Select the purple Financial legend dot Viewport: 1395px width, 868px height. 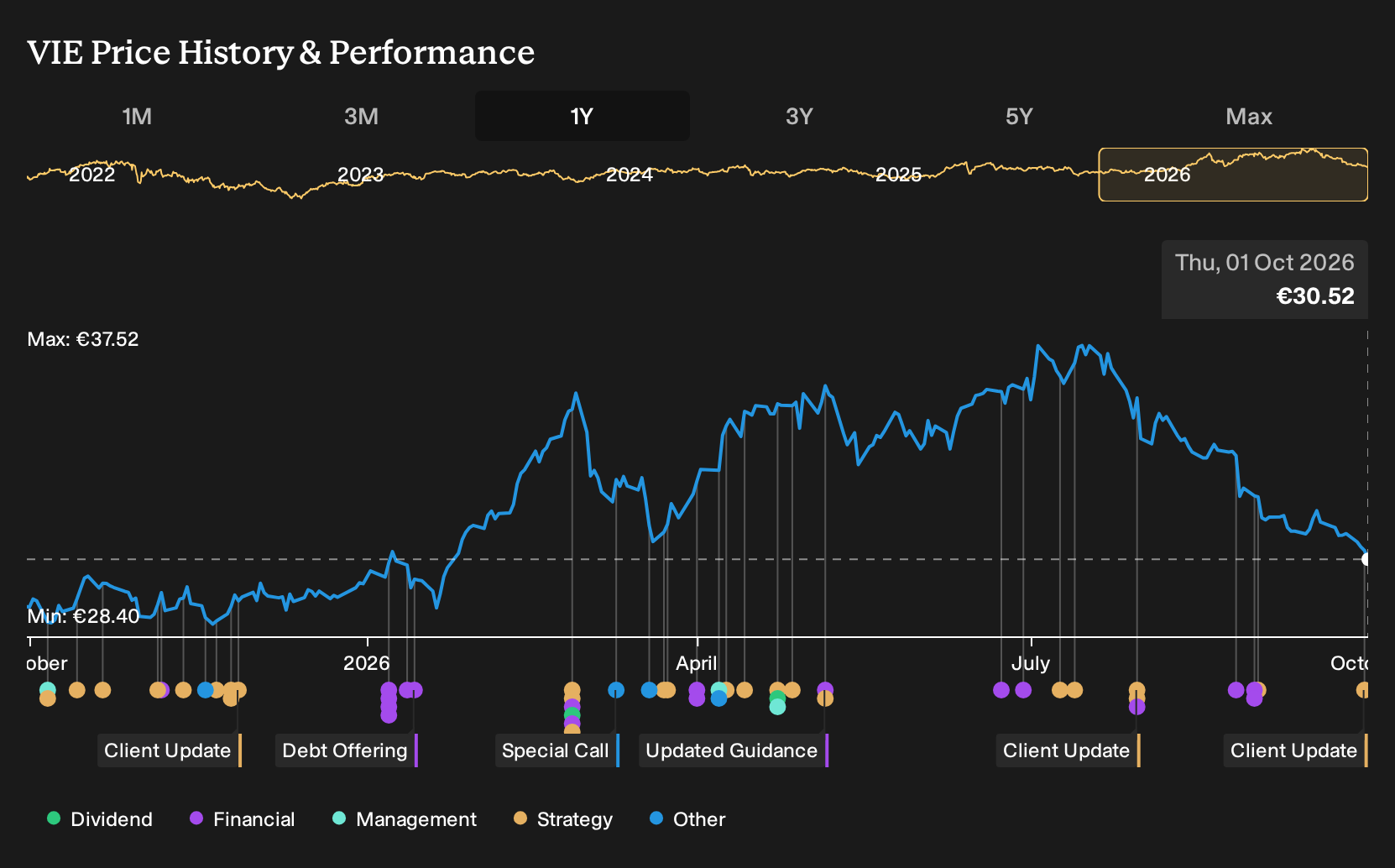(196, 818)
